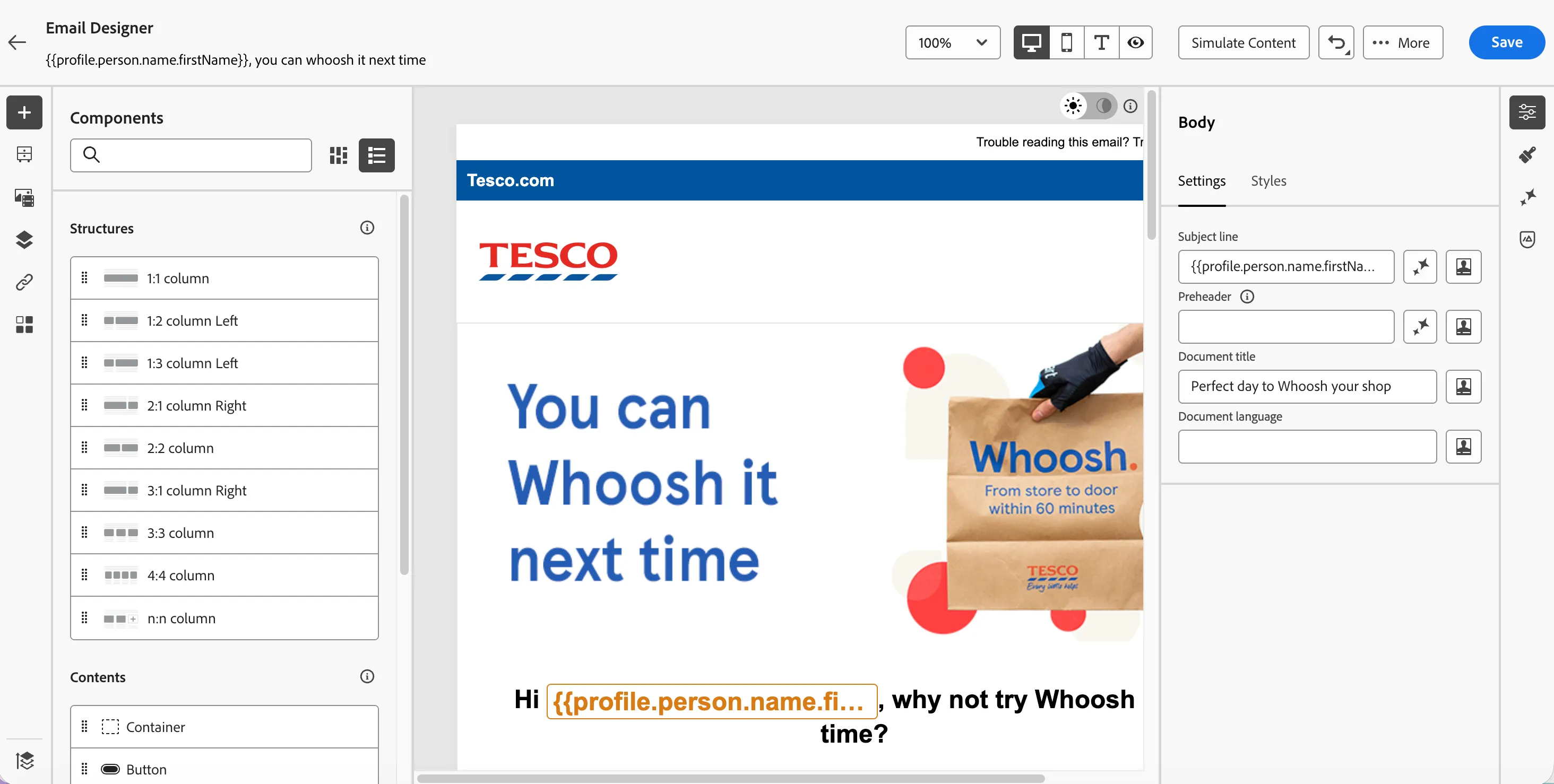The width and height of the screenshot is (1554, 784).
Task: Click the Subject line AI assistant icon
Action: coord(1420,267)
